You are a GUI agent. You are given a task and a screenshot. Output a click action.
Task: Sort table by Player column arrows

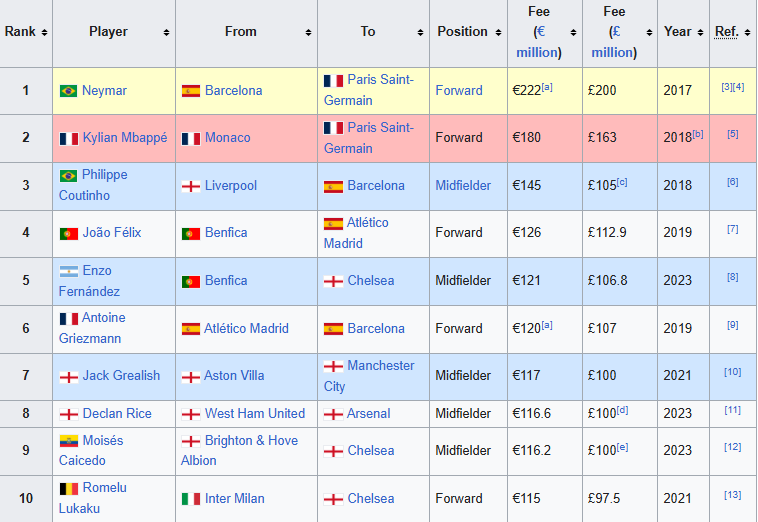click(x=166, y=32)
